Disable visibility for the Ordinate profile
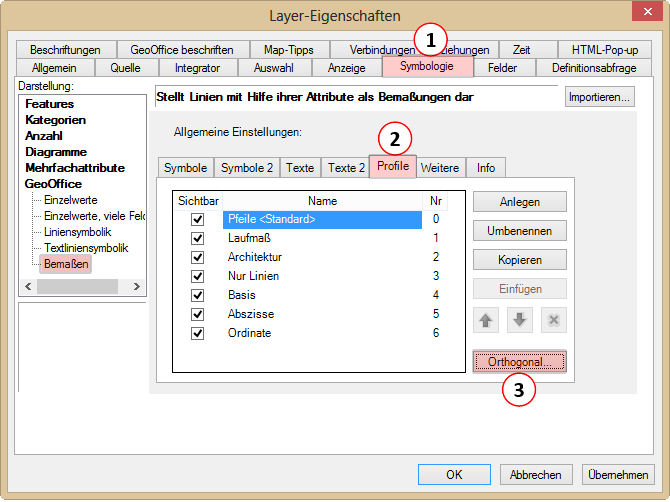Screen dimensions: 670x502 coord(197,333)
